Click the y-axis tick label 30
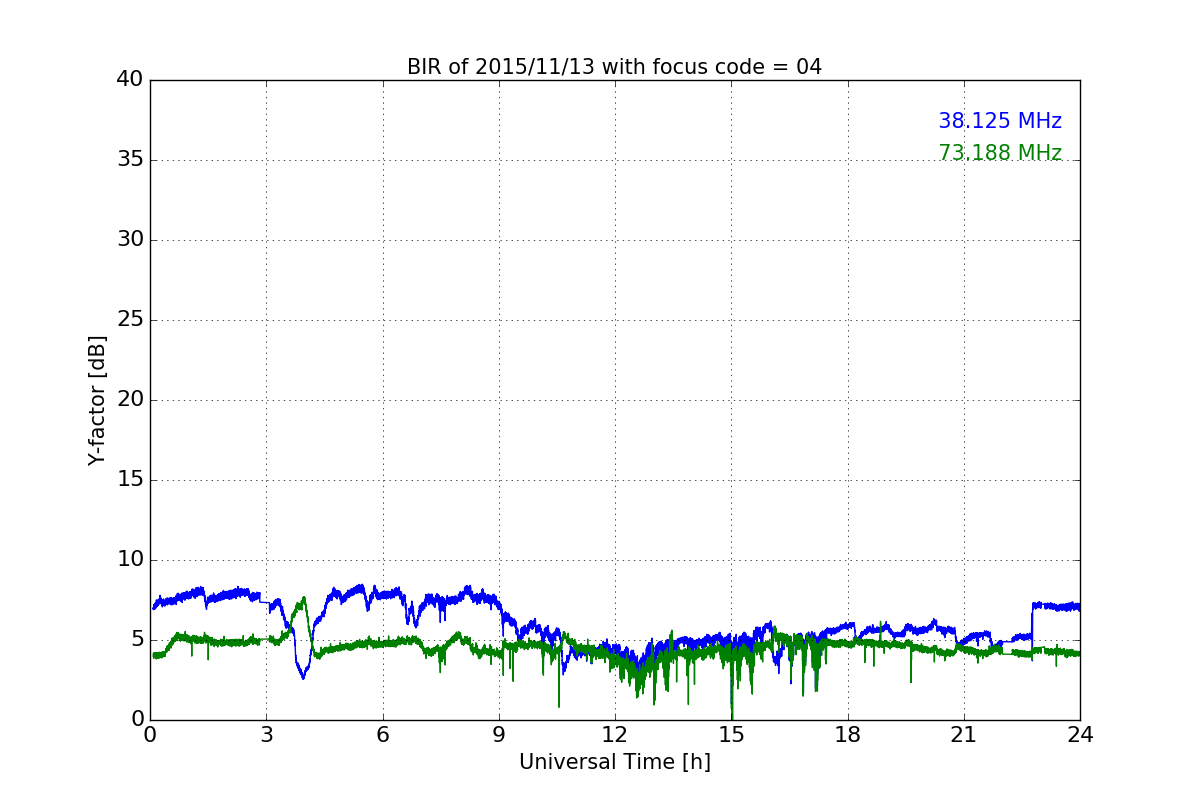The image size is (1200, 800). [130, 240]
